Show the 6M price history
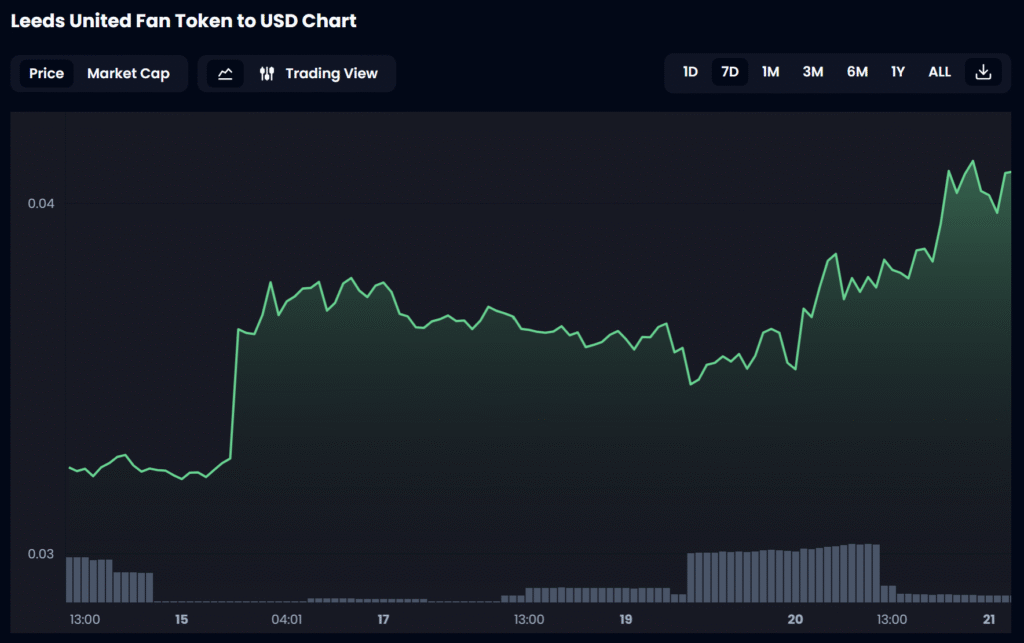This screenshot has height=643, width=1024. click(857, 72)
